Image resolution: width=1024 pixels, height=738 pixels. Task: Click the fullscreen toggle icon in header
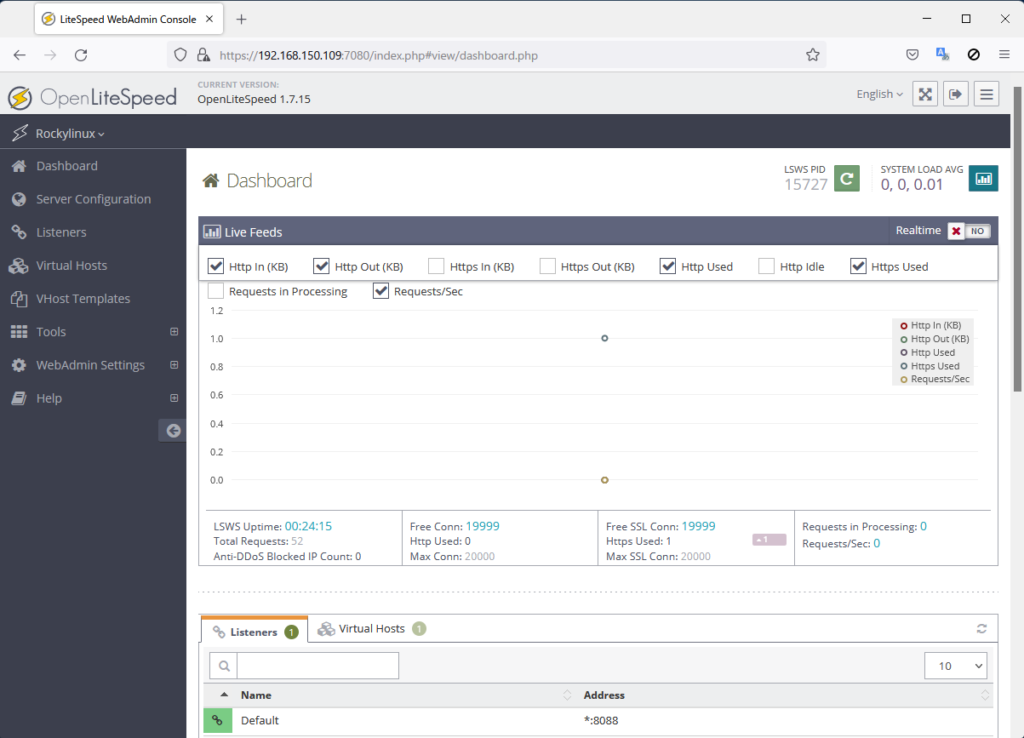click(x=926, y=94)
